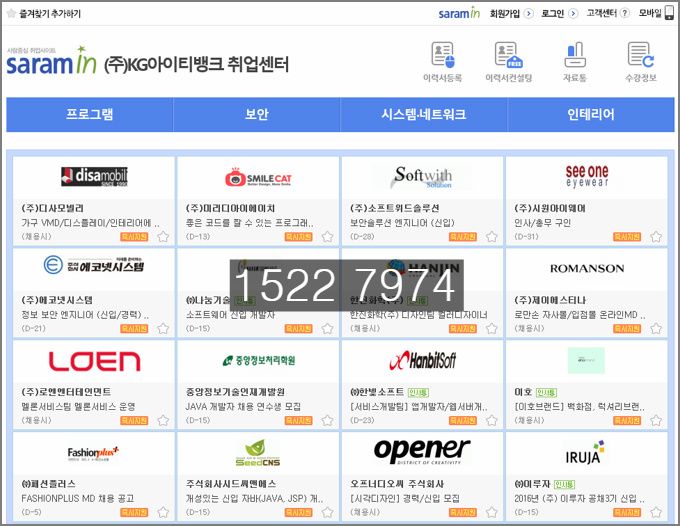
Task: Star the 한진화학 designer listing
Action: [x=491, y=329]
